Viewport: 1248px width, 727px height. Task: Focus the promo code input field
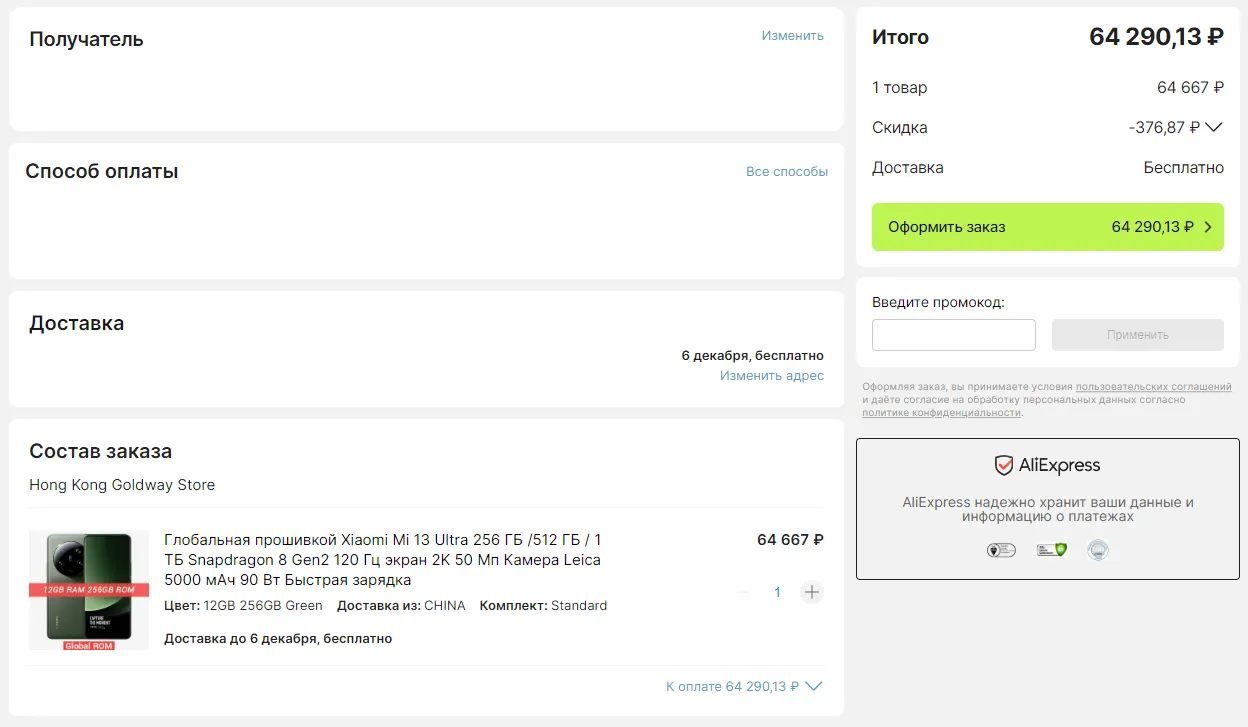(953, 335)
